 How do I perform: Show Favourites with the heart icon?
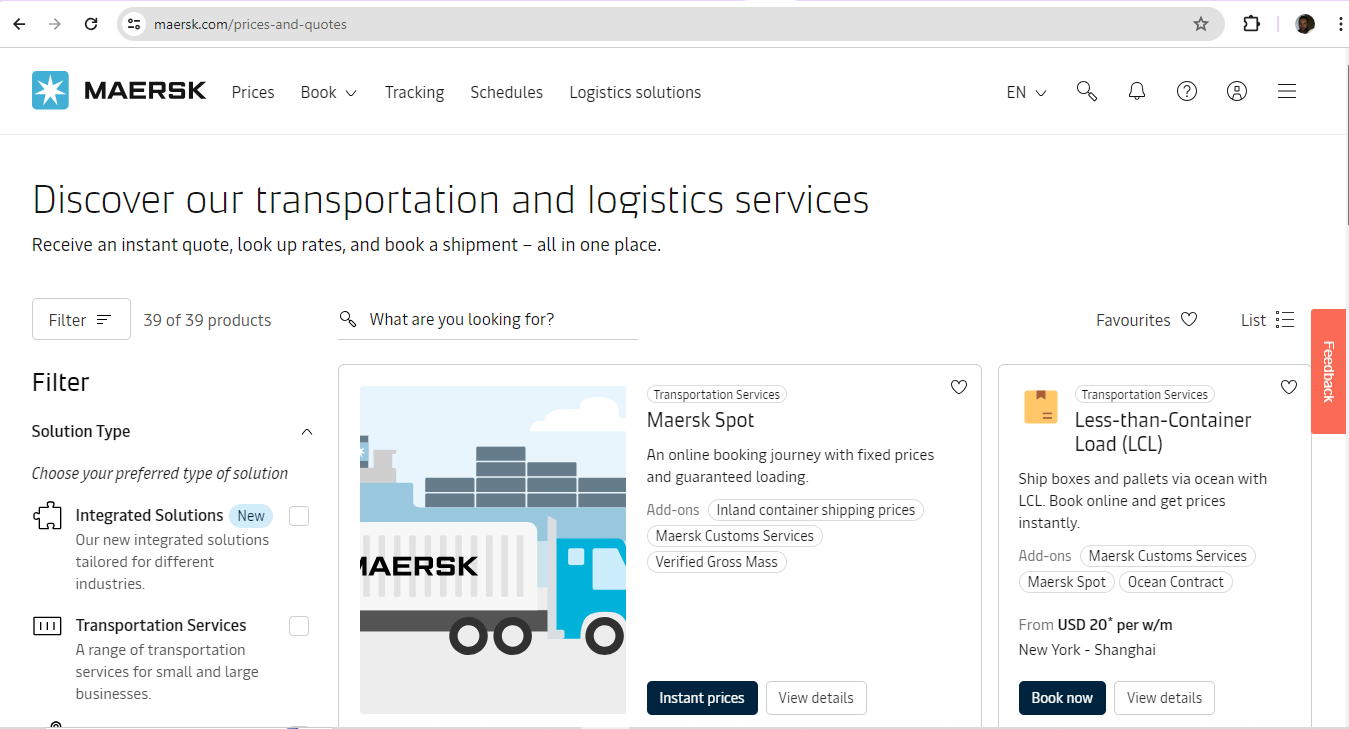coord(1146,319)
